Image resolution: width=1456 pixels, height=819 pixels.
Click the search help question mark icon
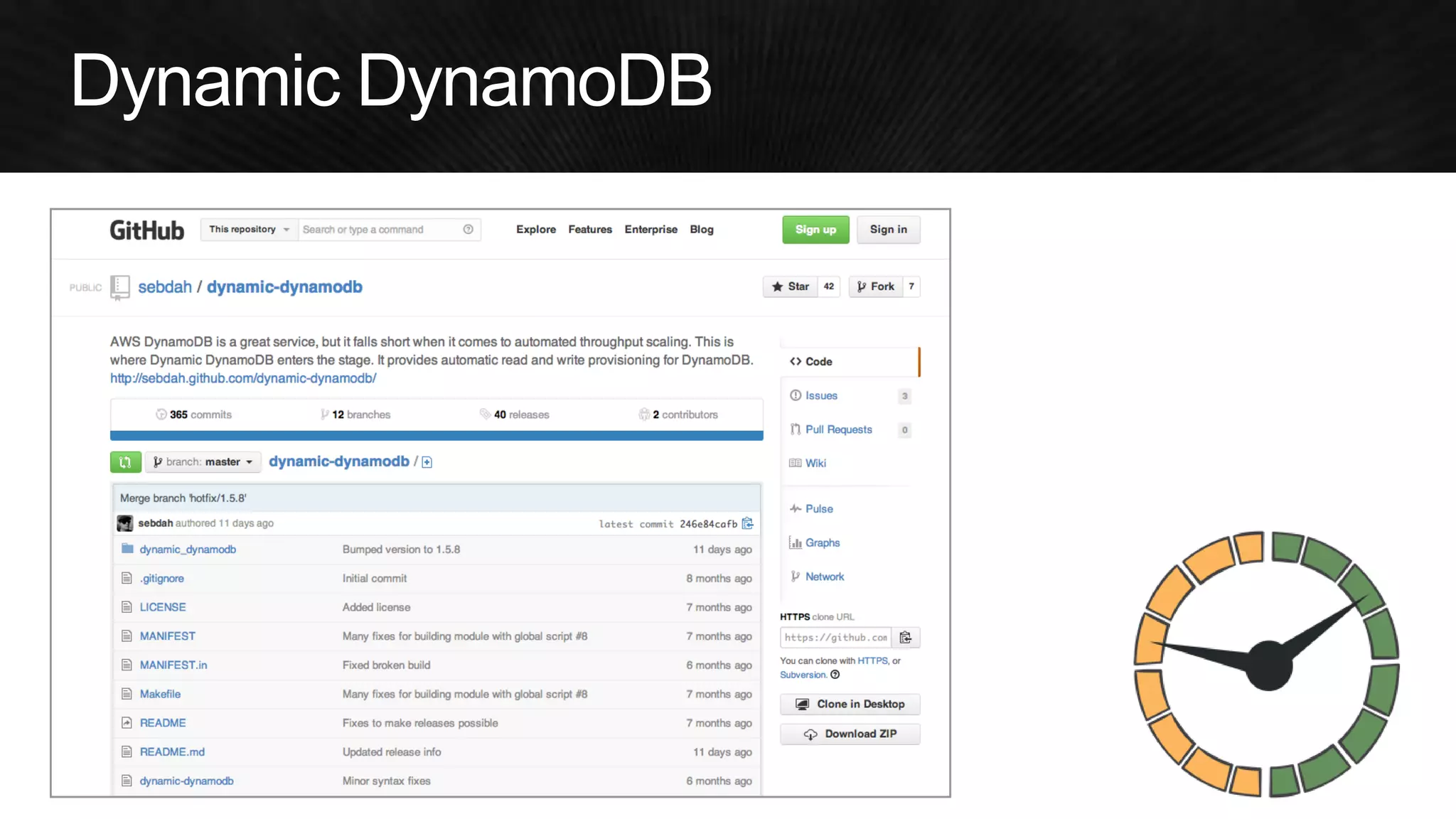coord(468,230)
